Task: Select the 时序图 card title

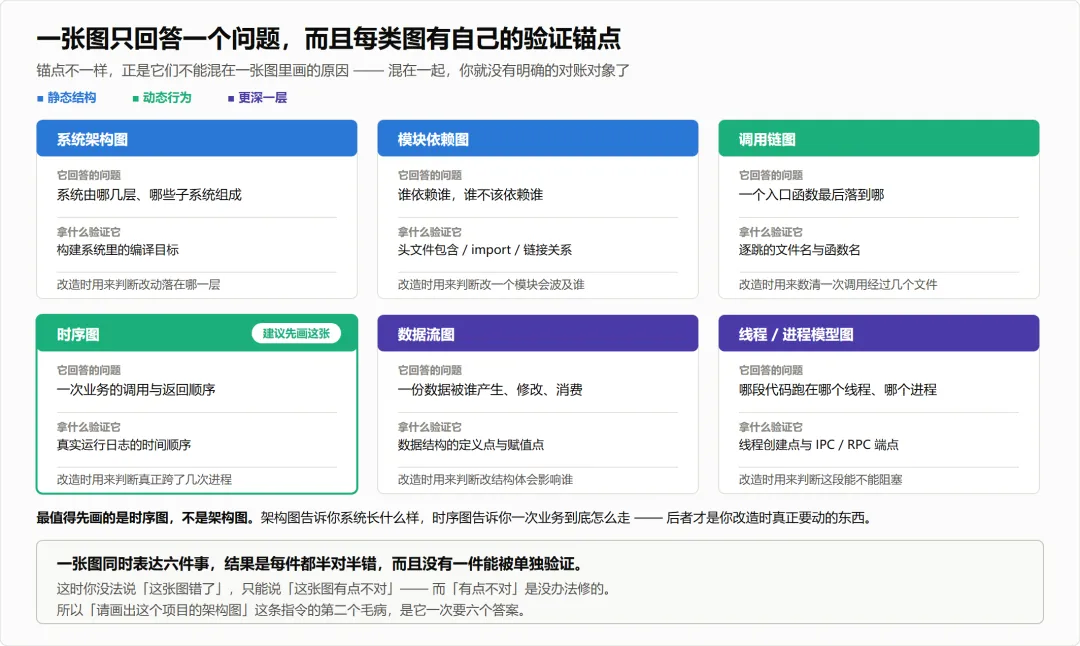Action: click(78, 335)
